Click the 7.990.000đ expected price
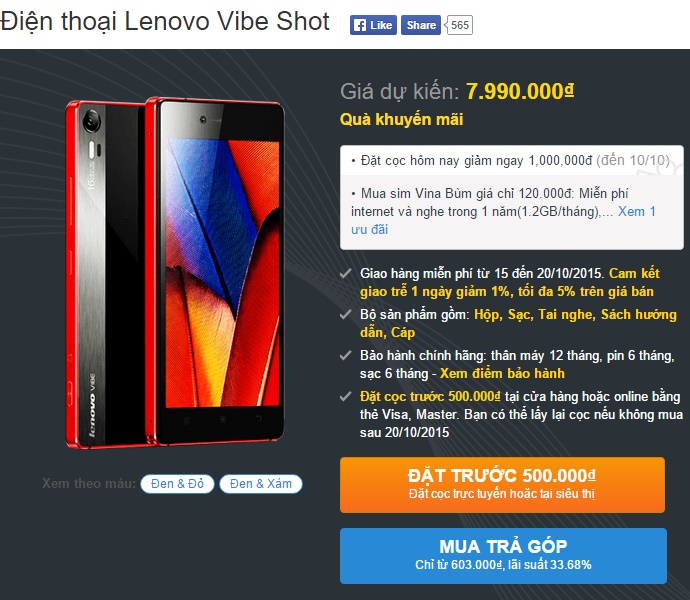Image resolution: width=690 pixels, height=600 pixels. (520, 91)
